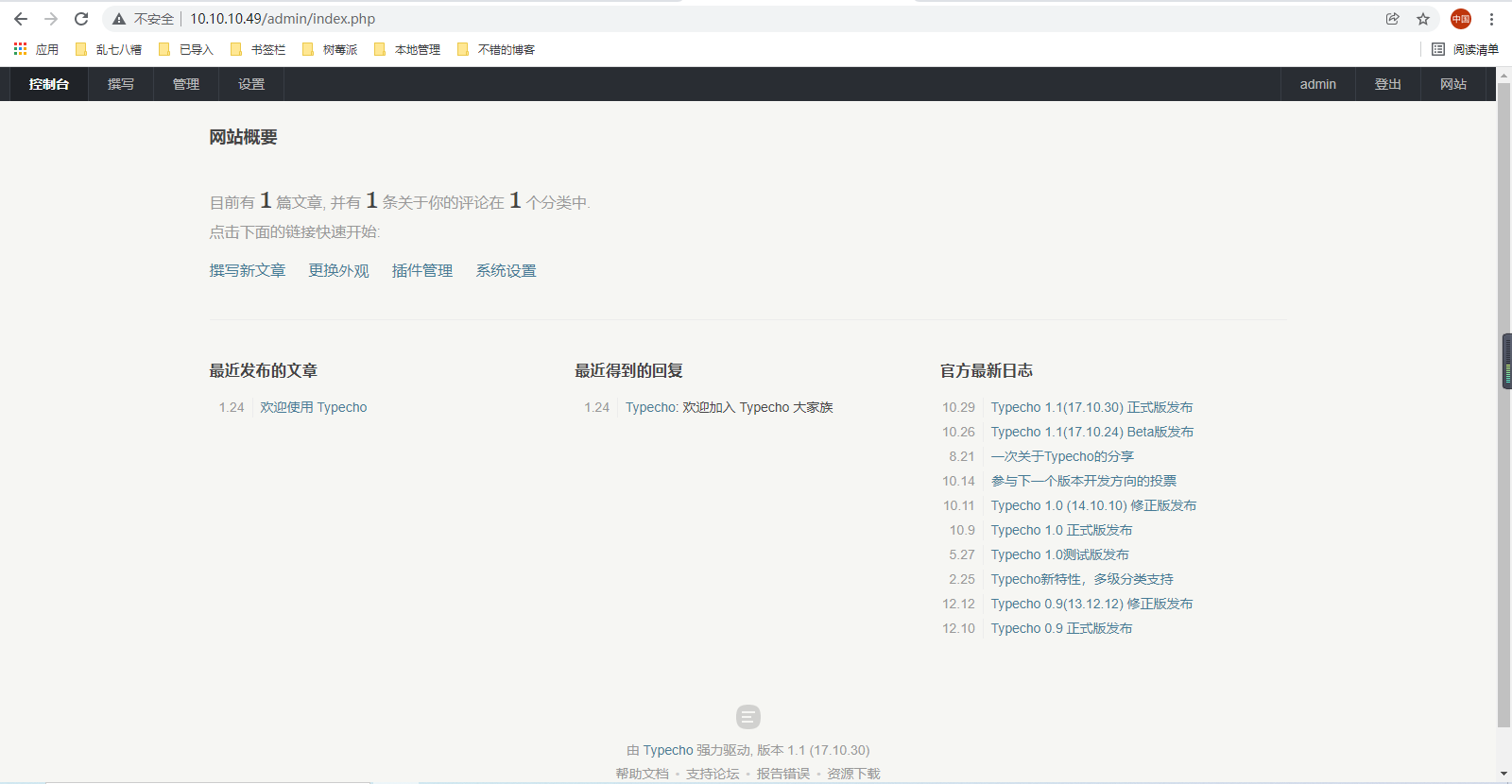Open Typecho 1.1(17.10.24) Beta版发布 log

pyautogui.click(x=1092, y=433)
